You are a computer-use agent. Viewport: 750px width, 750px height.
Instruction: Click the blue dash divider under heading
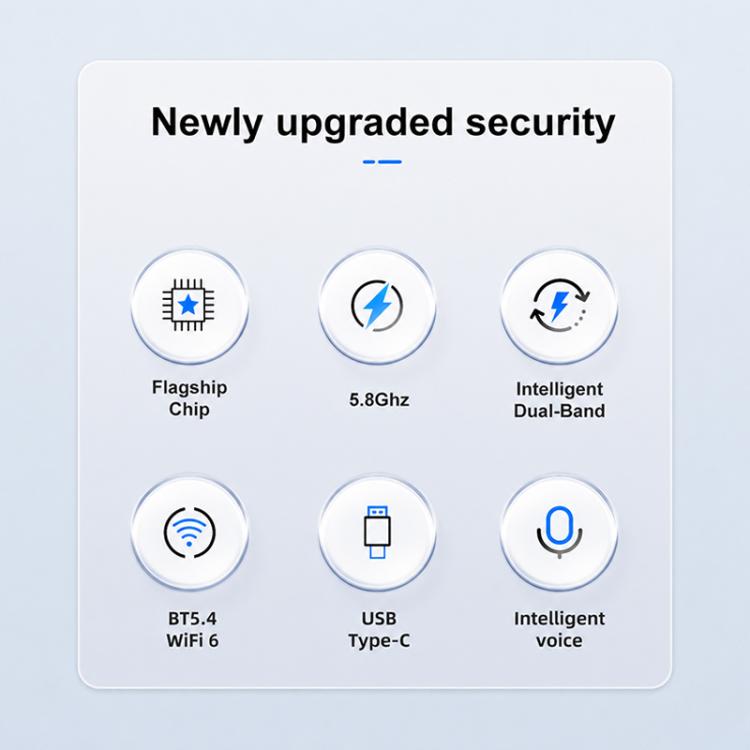tap(382, 162)
